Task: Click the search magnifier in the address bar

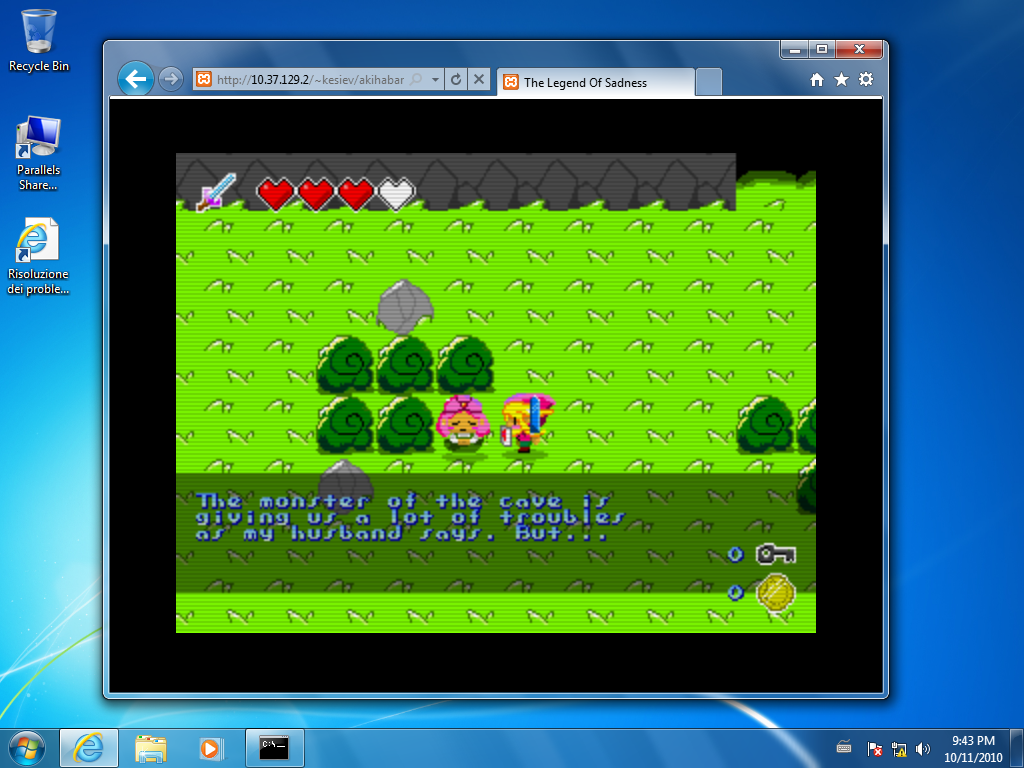Action: click(x=415, y=80)
